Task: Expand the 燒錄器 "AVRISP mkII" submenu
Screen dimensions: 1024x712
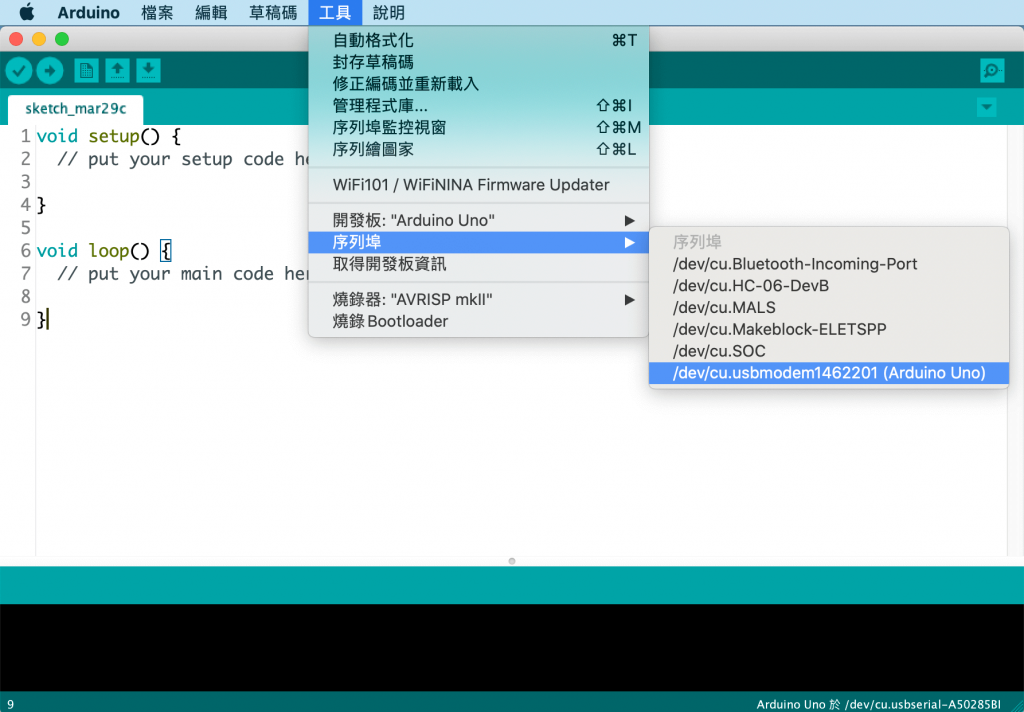Action: click(479, 300)
